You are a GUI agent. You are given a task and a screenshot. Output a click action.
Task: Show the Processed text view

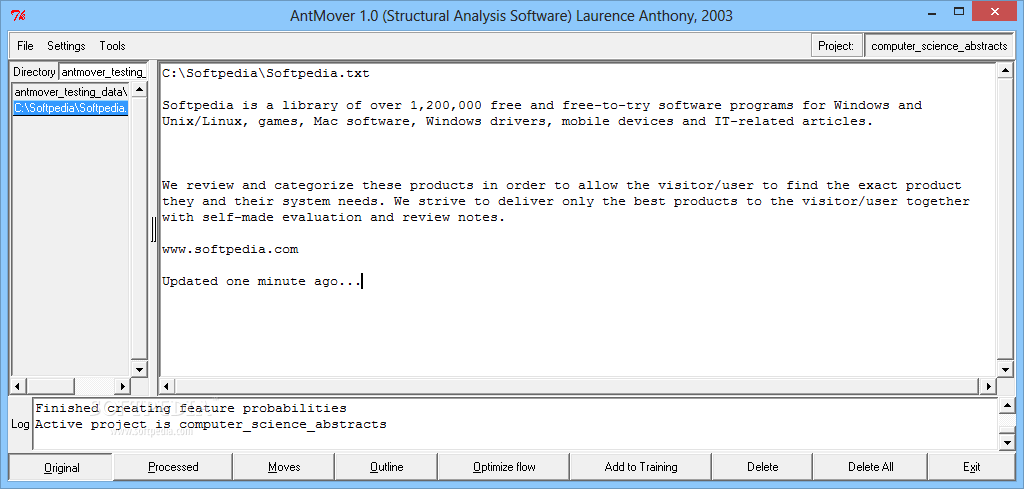coord(173,467)
